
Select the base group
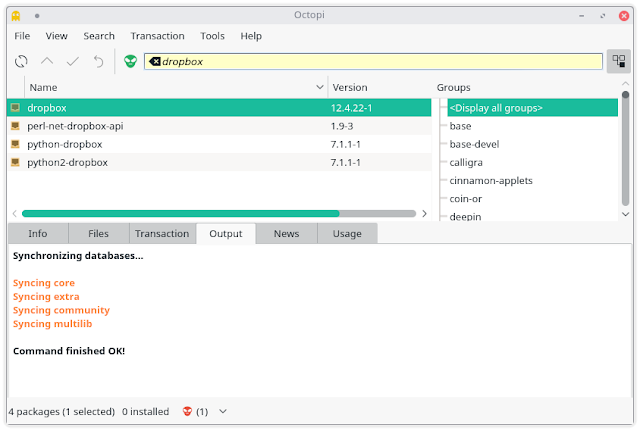click(460, 126)
